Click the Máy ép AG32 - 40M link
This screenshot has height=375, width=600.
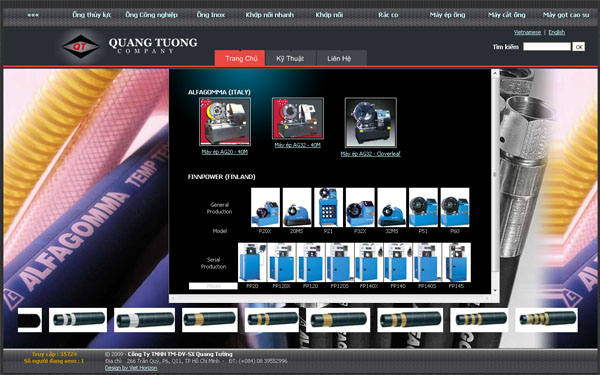297,145
